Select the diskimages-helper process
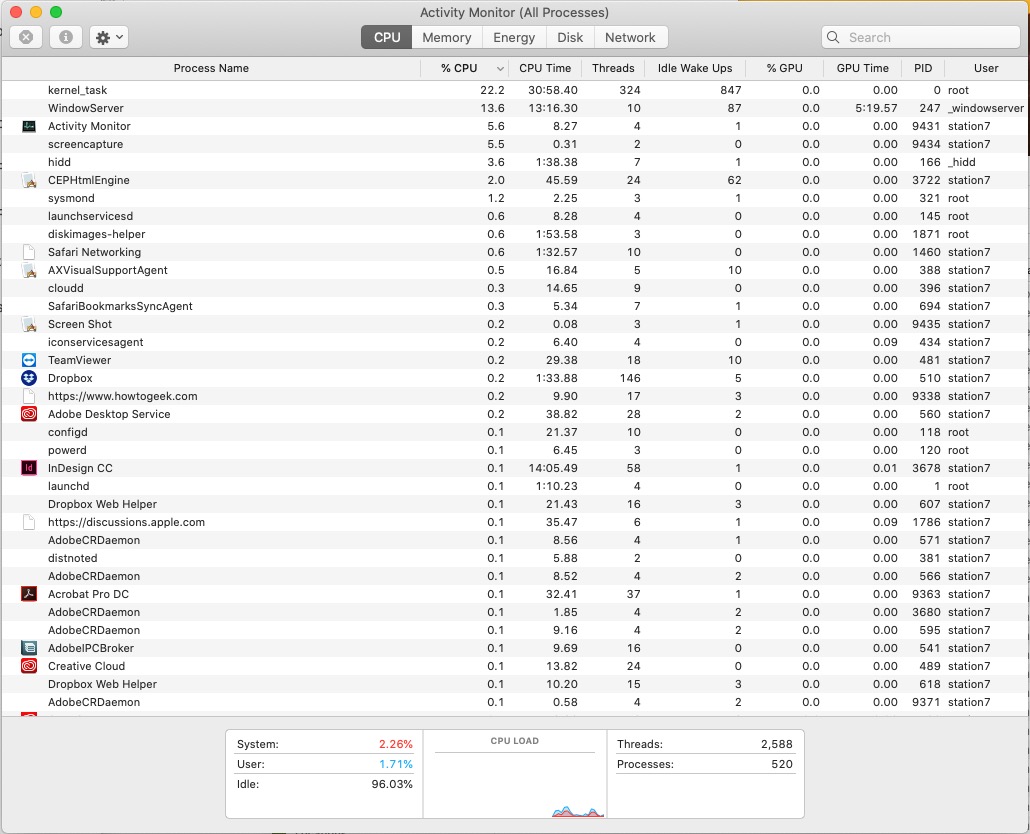This screenshot has height=834, width=1030. [x=97, y=234]
